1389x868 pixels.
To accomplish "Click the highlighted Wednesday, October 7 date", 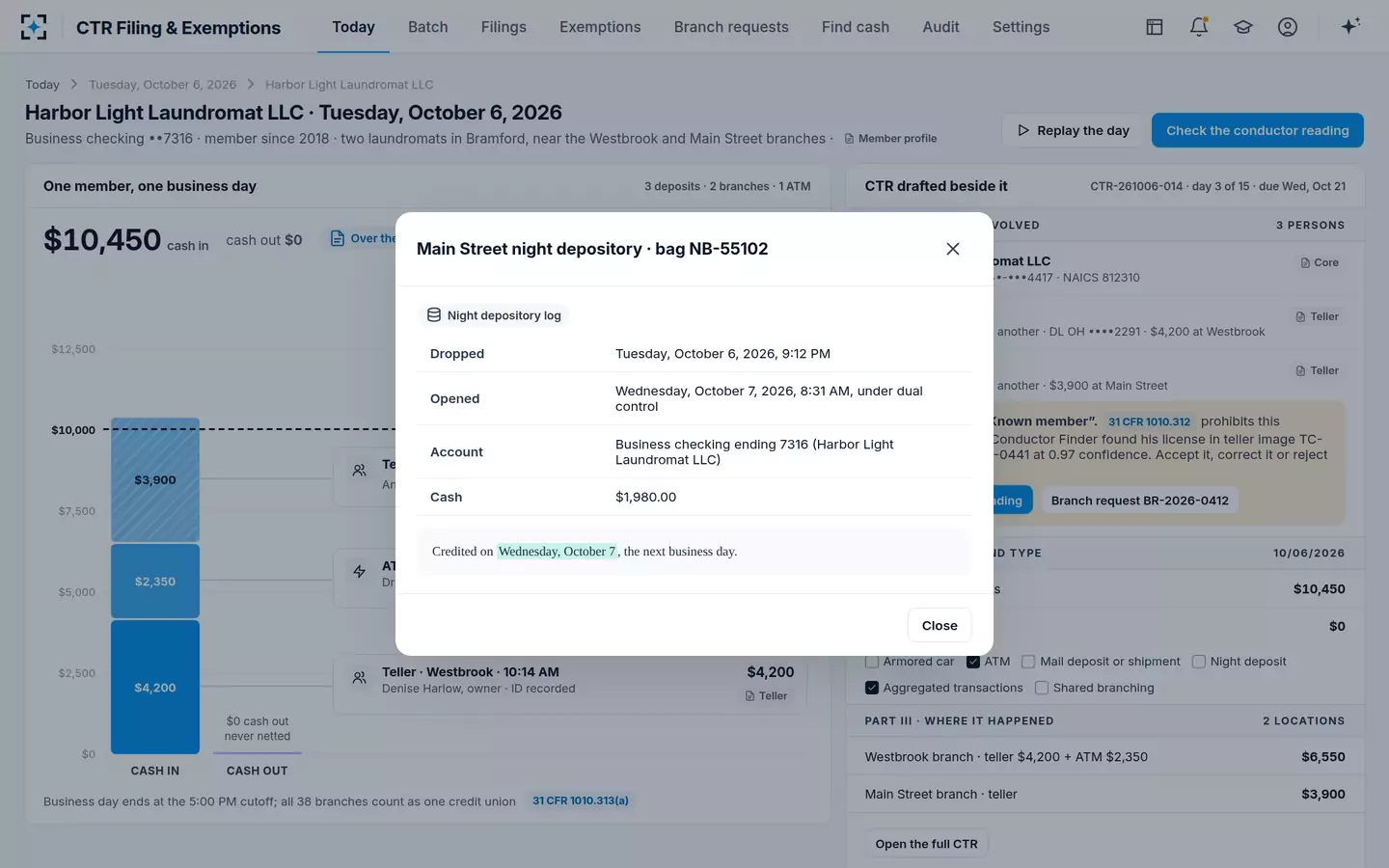I will 557,552.
